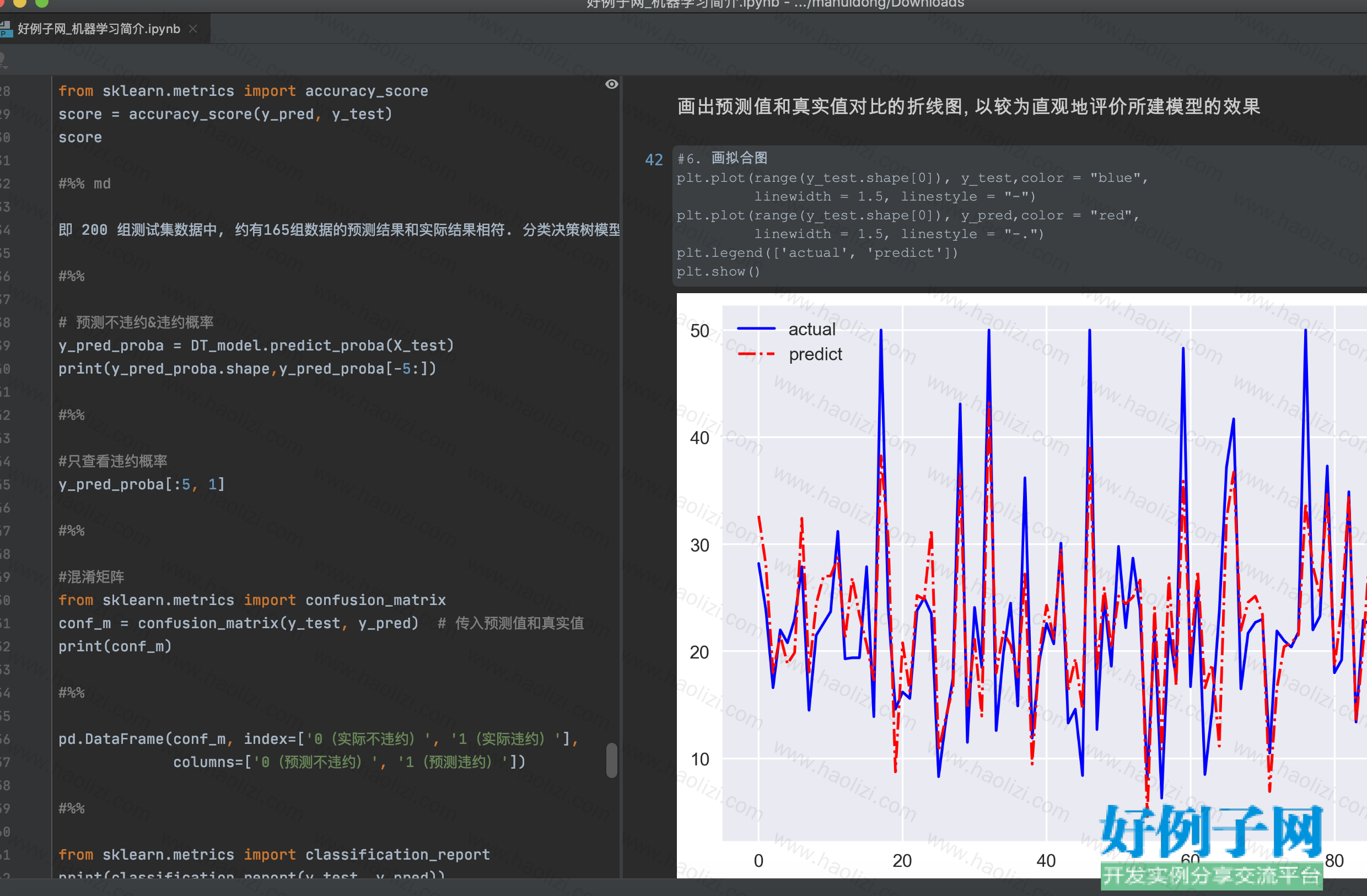Click the markdown line starting '即 200 组测试集数据中'
This screenshot has width=1367, height=896.
339,230
